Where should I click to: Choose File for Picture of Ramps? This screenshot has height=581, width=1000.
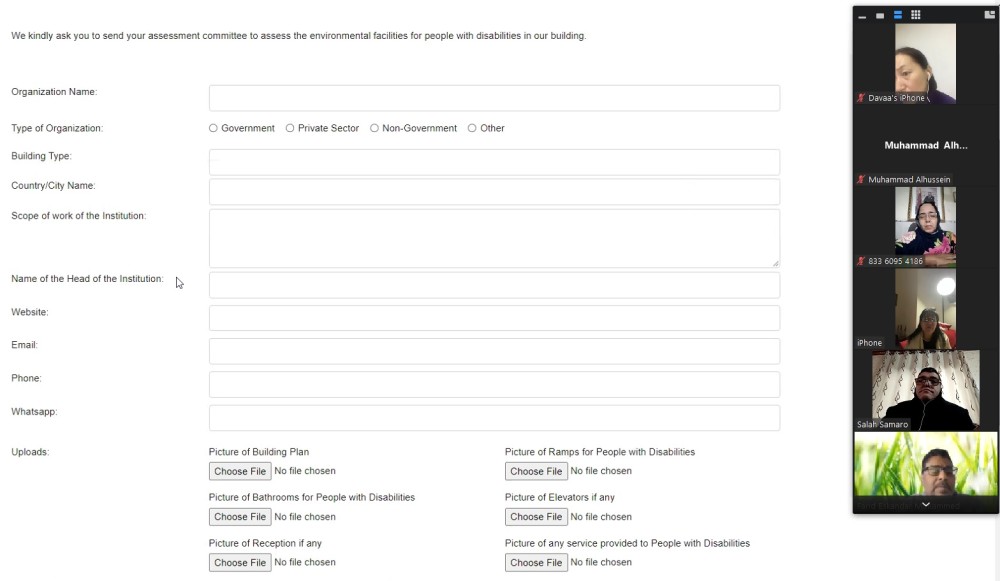pos(536,471)
